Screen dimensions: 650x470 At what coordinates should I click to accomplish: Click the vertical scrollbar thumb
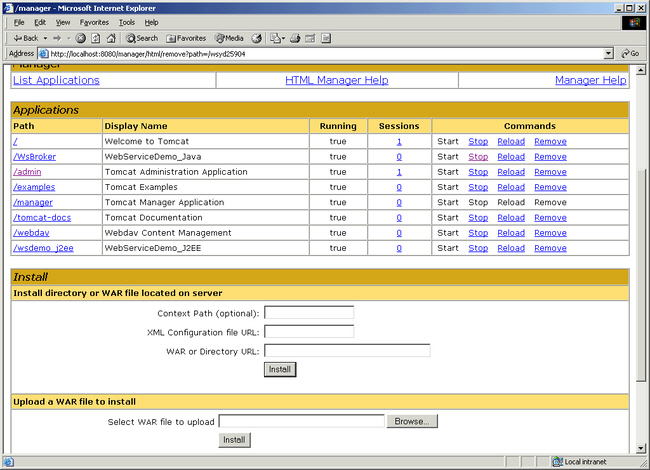[641, 275]
